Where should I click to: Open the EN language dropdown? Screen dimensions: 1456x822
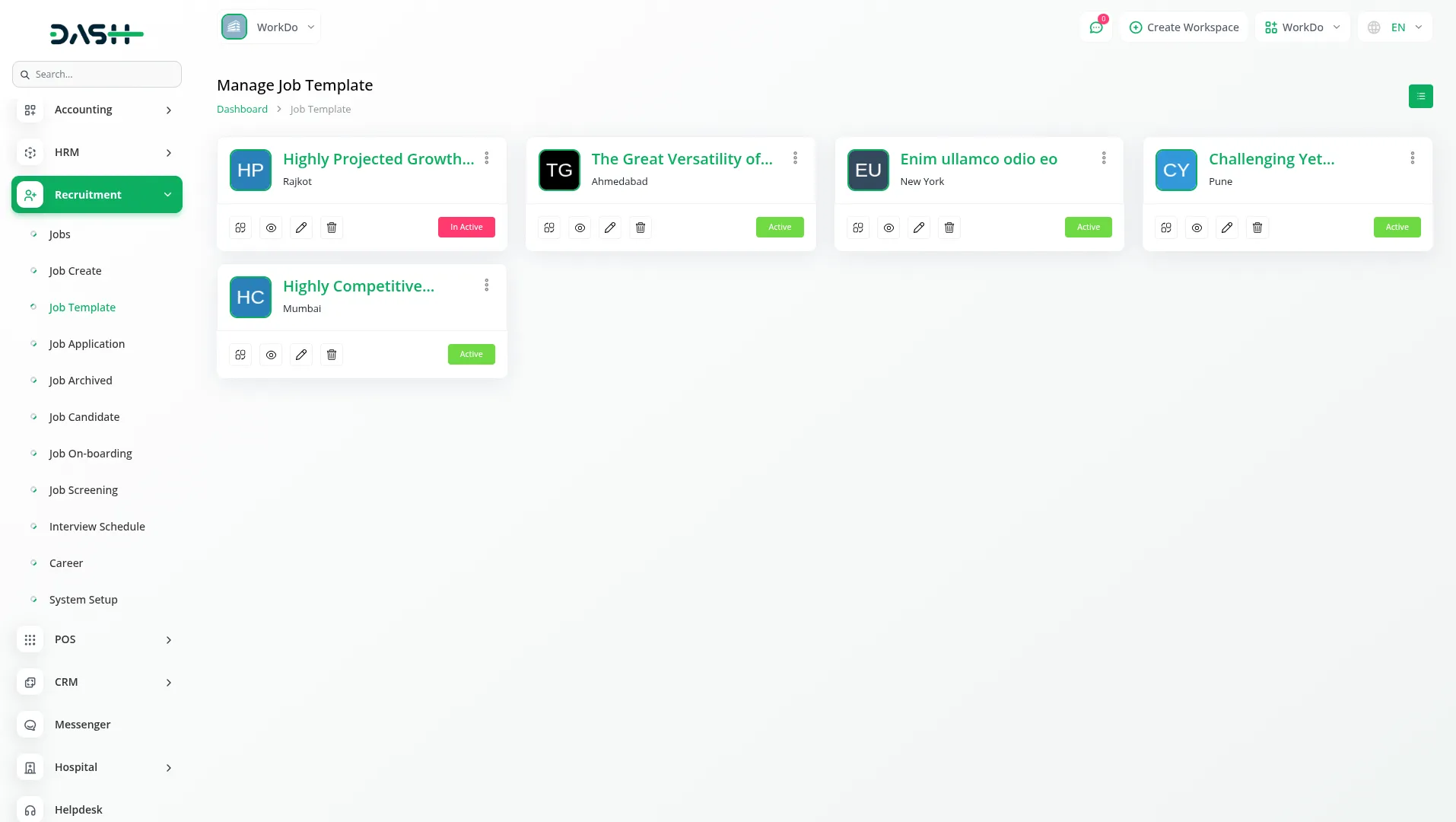[x=1395, y=27]
